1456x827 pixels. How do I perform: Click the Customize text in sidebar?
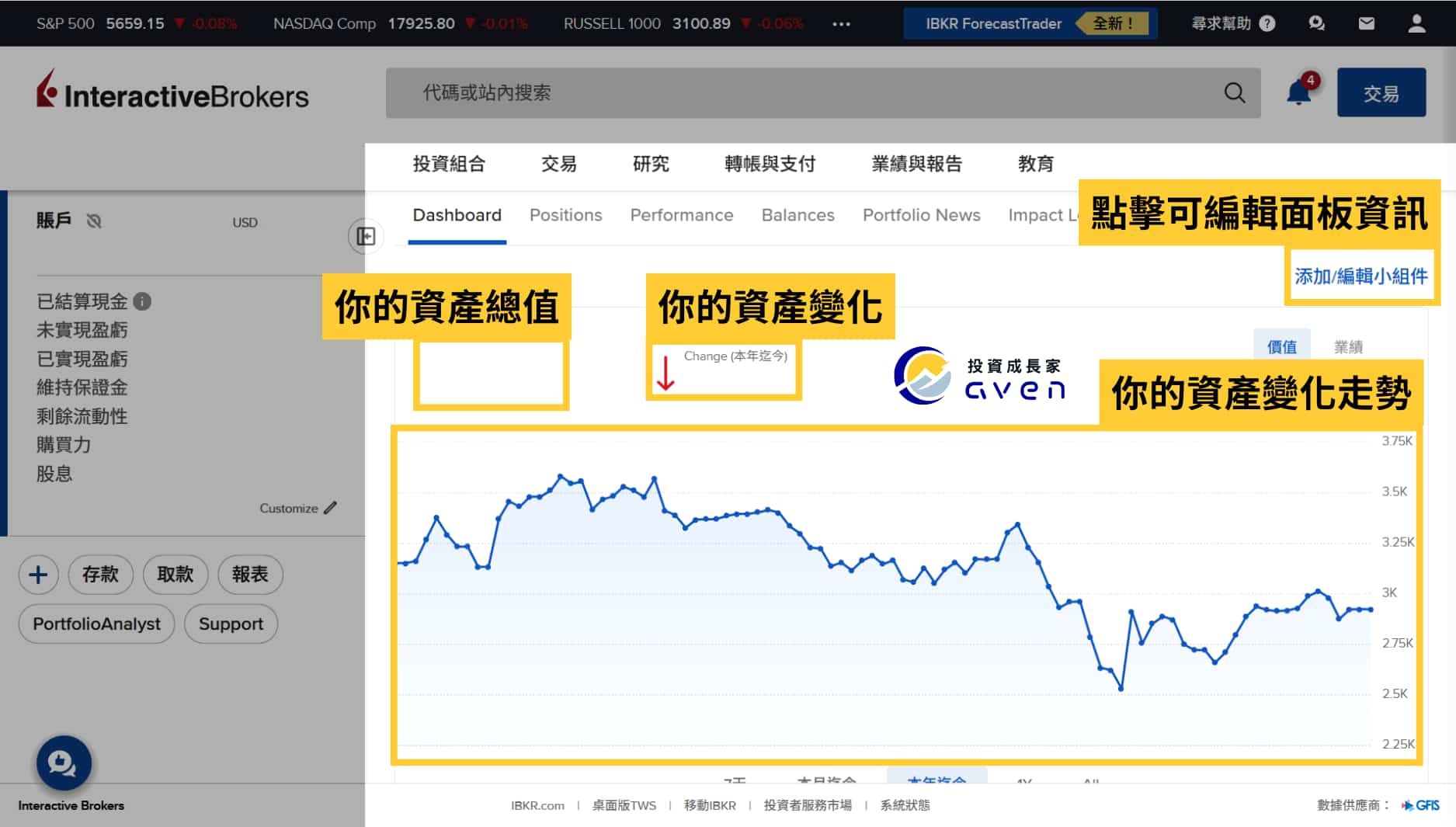click(289, 509)
